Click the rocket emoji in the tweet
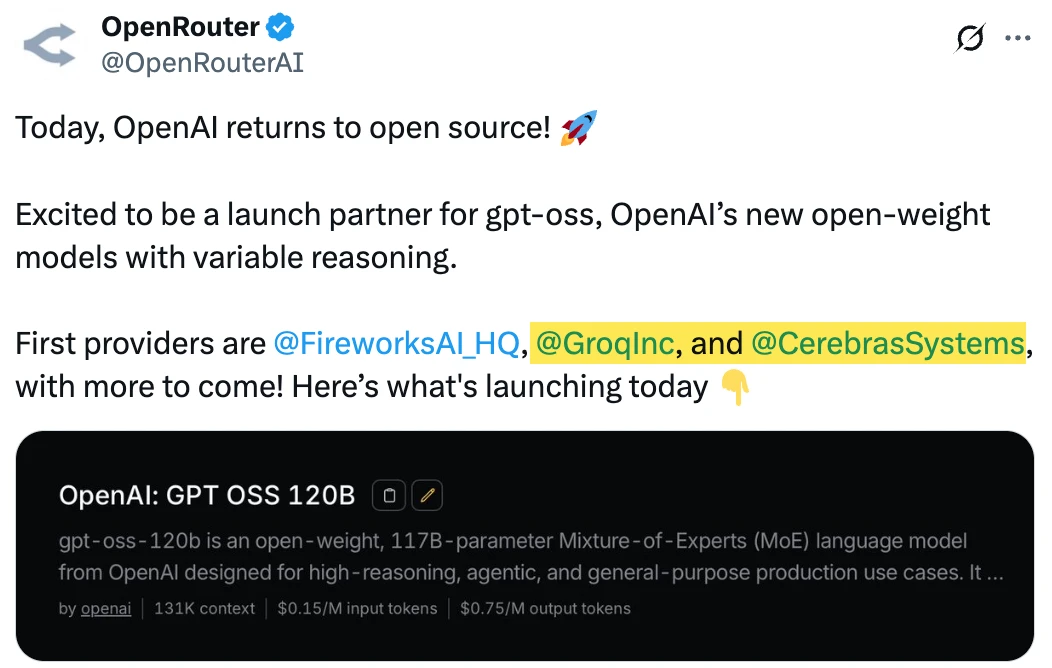This screenshot has height=668, width=1052. point(578,129)
